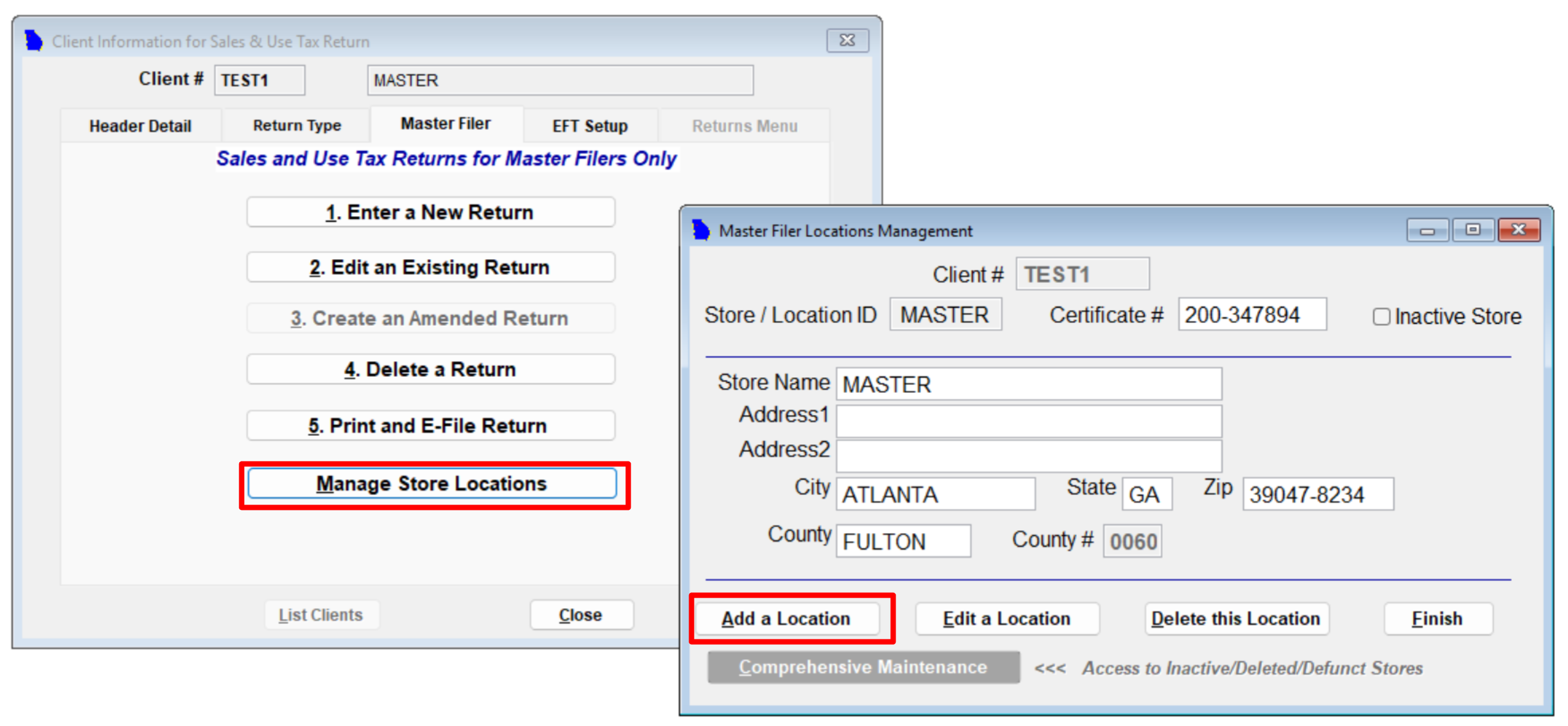Screen dimensions: 1568x726
Task: Open Print and E-File Return
Action: [430, 426]
